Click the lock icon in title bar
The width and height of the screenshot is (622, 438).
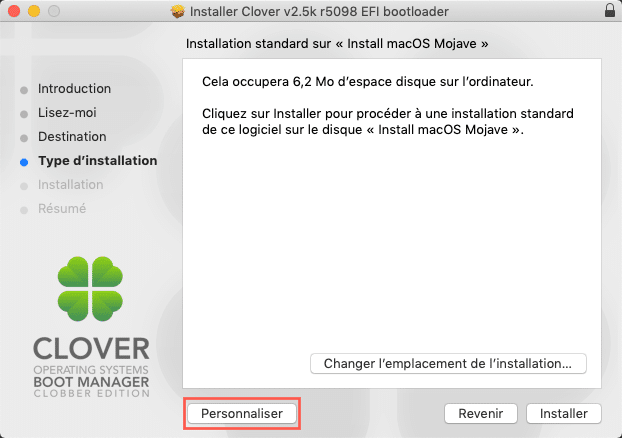[610, 11]
